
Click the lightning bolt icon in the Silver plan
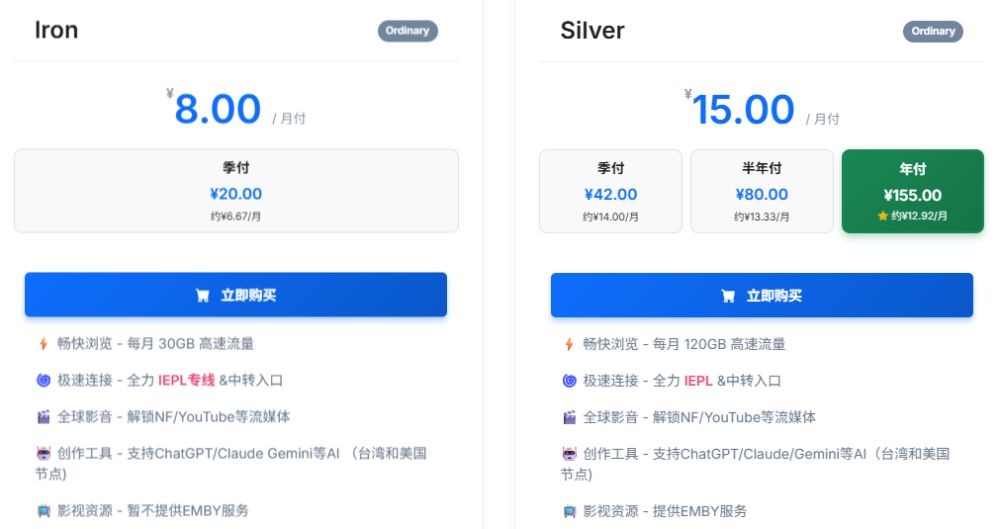(569, 344)
